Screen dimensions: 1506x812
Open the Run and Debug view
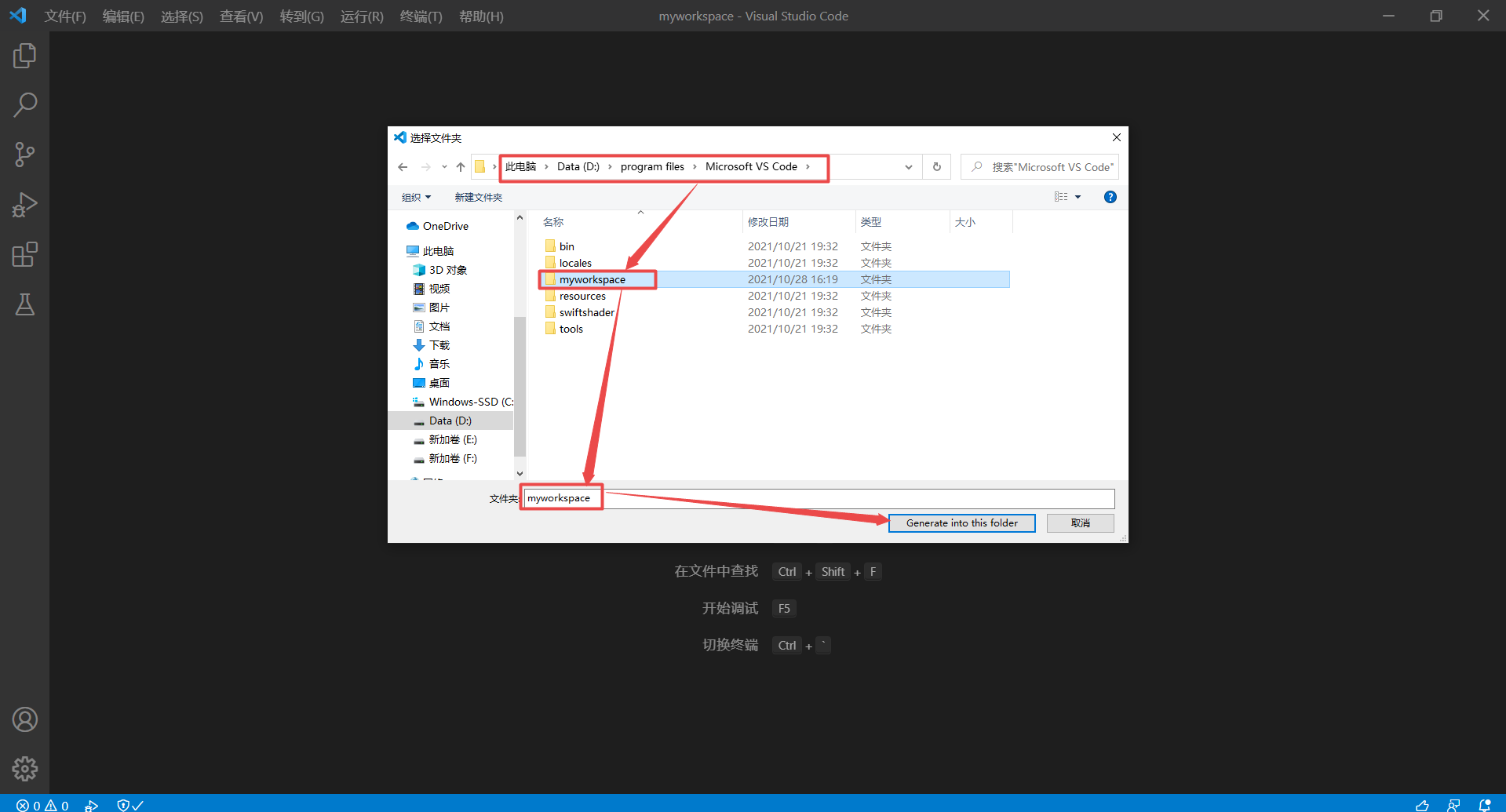[24, 205]
